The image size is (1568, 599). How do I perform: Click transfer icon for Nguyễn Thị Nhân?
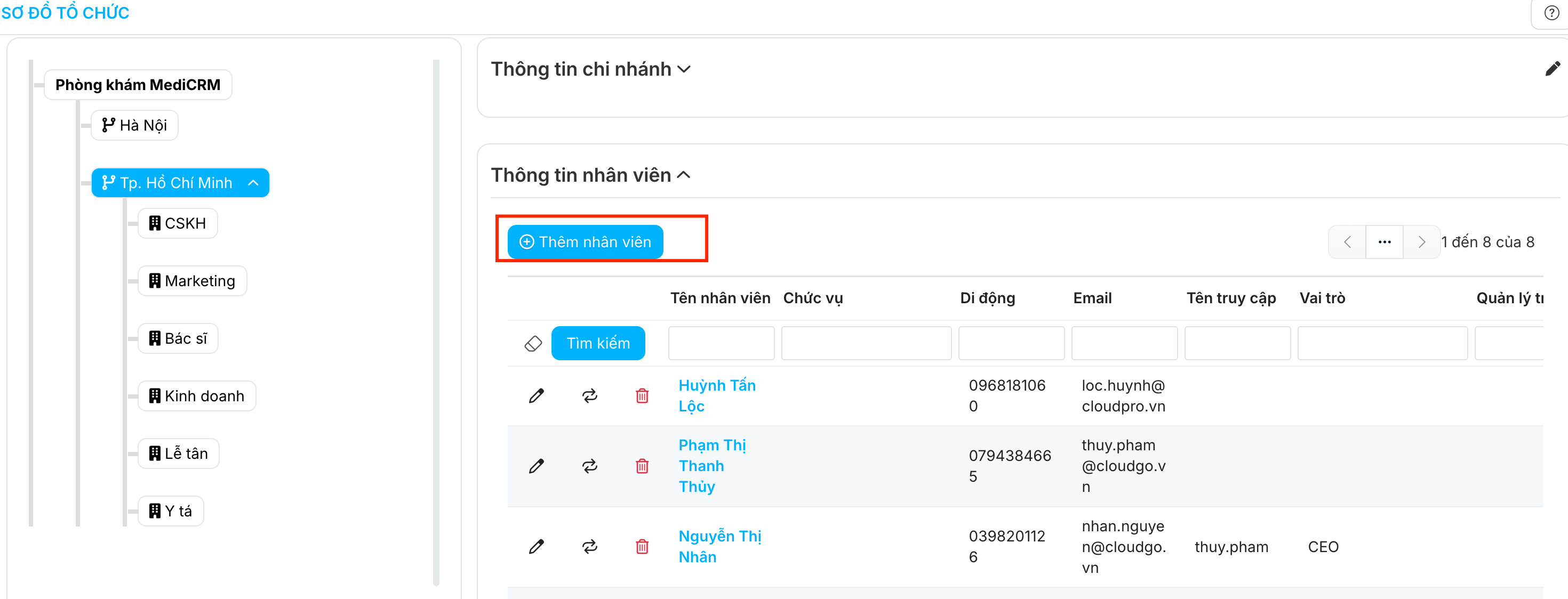coord(589,547)
